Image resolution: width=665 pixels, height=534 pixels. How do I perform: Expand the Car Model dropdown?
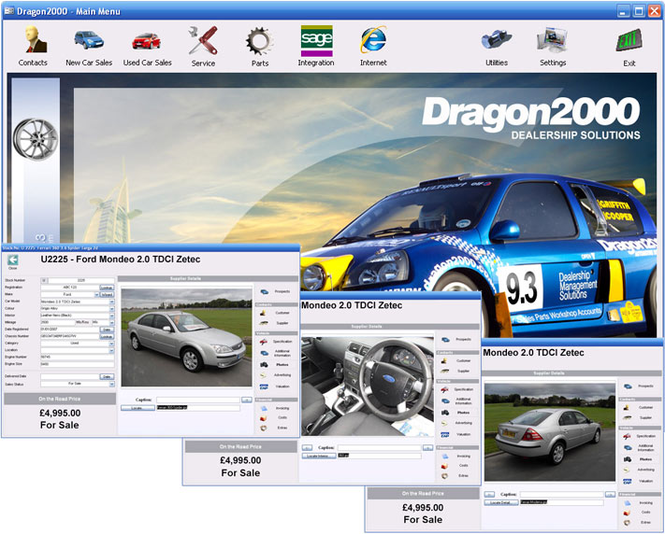[112, 302]
